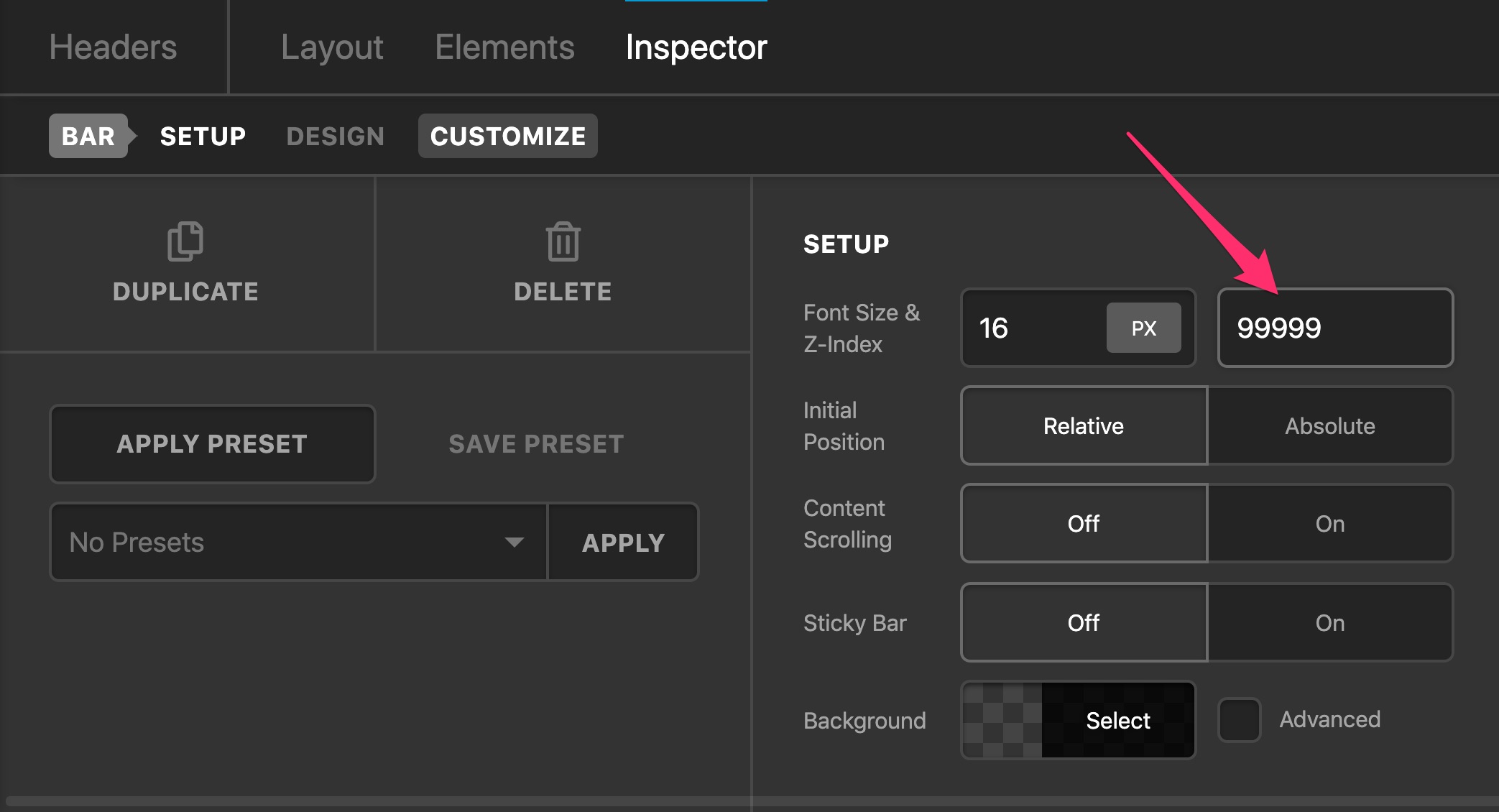Turn Content Scrolling On

[1330, 523]
